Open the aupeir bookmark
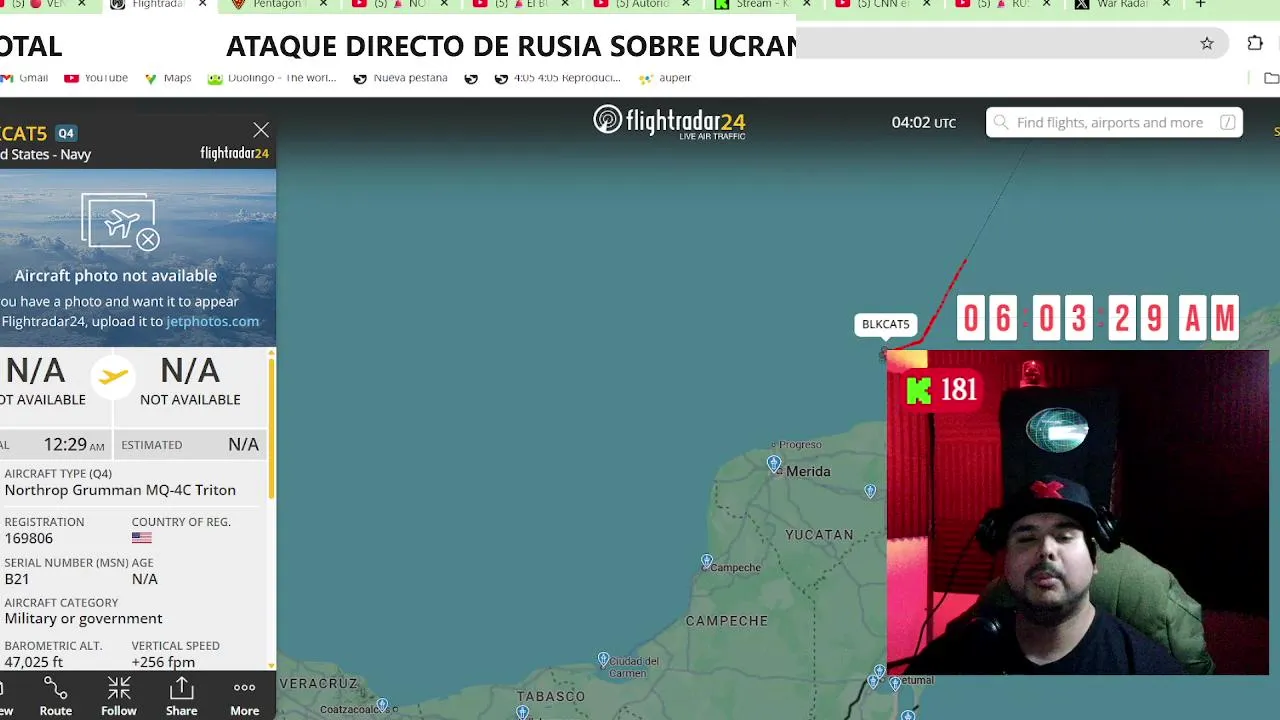Screen dimensions: 1280x720 coord(665,78)
